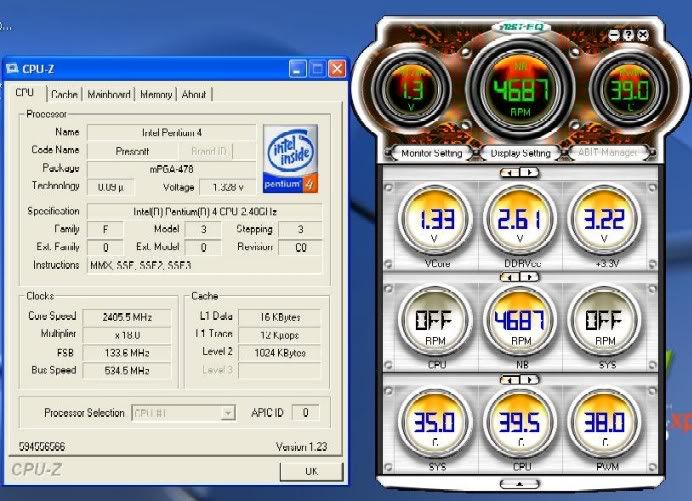The width and height of the screenshot is (692, 501).
Task: Close the CPU-Z window
Action: (338, 69)
